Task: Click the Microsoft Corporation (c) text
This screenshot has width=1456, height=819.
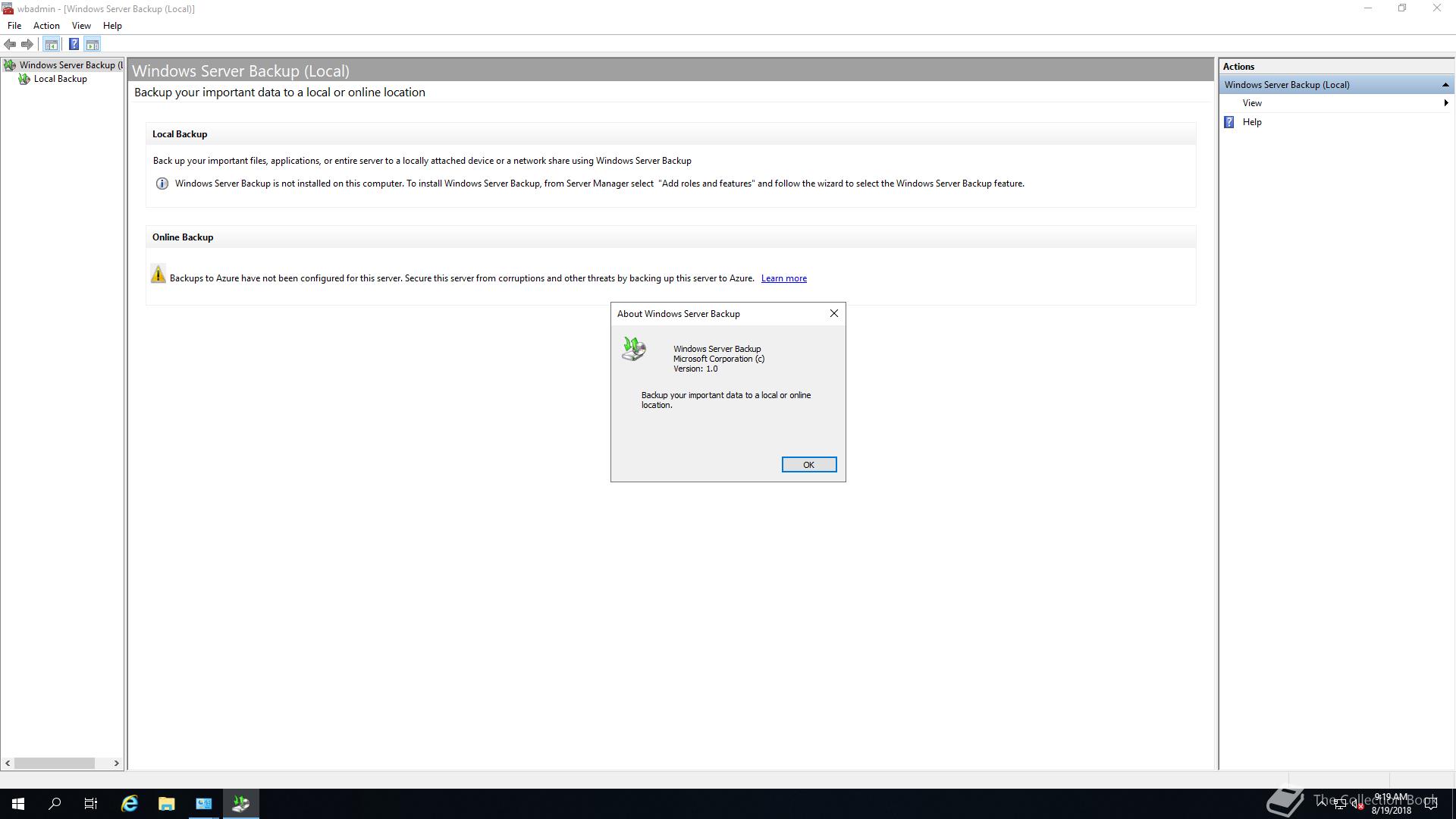Action: pos(719,359)
